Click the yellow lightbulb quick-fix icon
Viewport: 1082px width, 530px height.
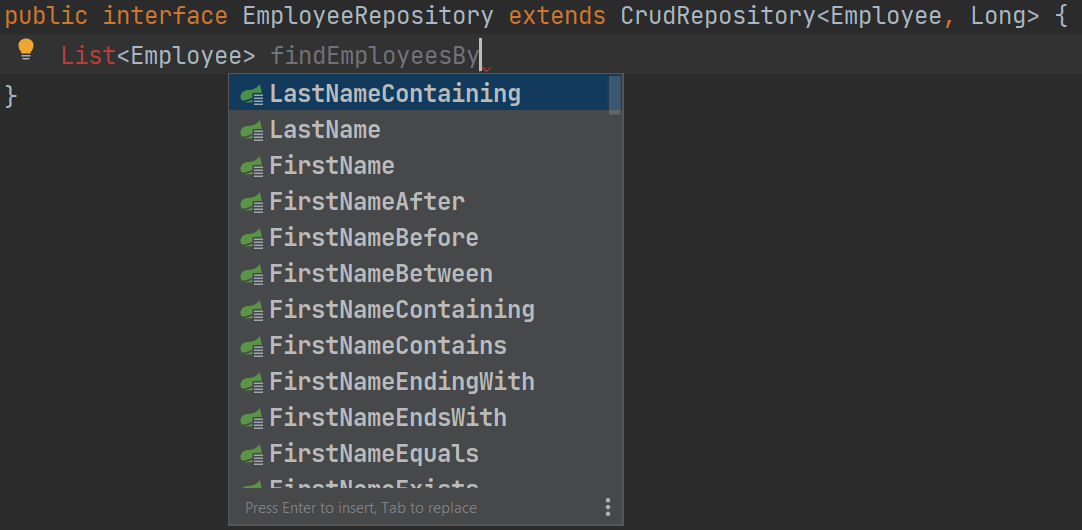tap(26, 50)
